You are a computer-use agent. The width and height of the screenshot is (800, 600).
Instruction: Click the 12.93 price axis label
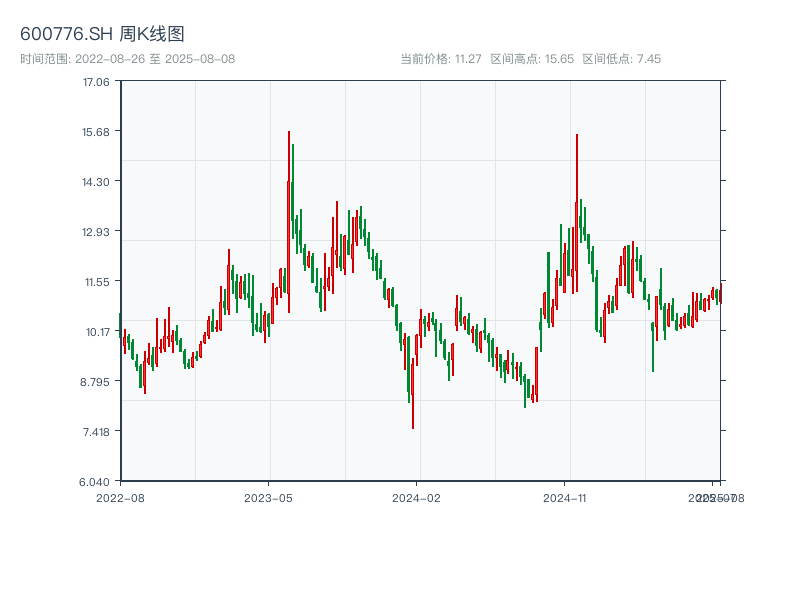[96, 232]
